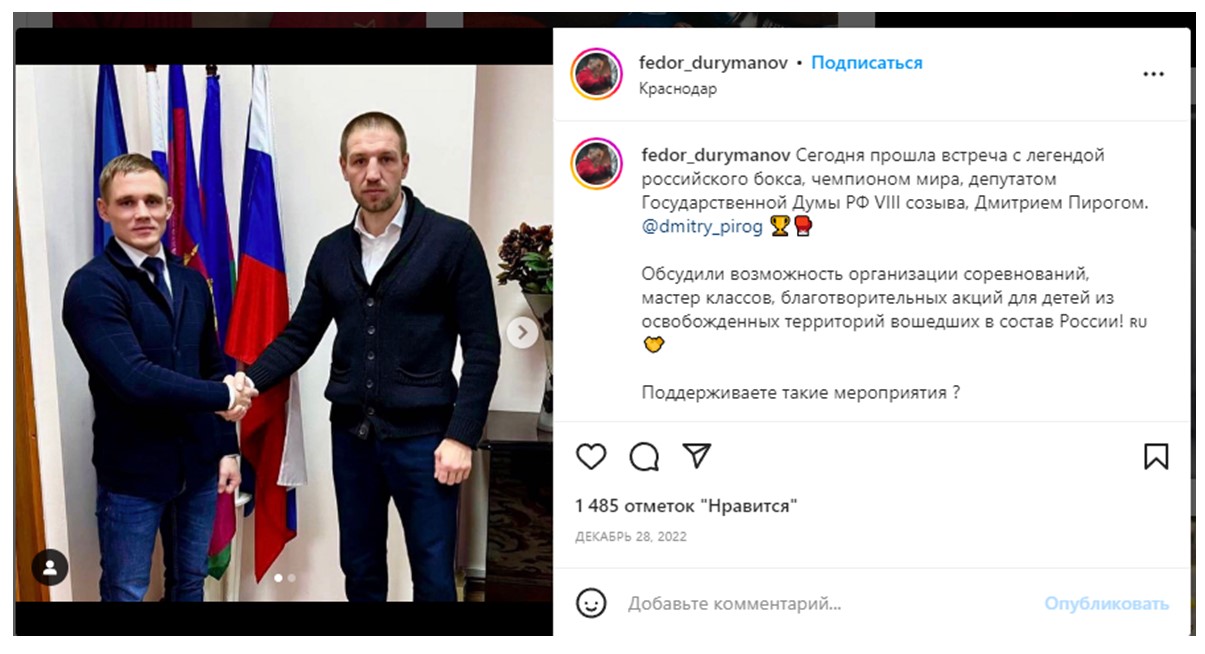The height and width of the screenshot is (654, 1205).
Task: Click Краснодар location link
Action: click(678, 88)
